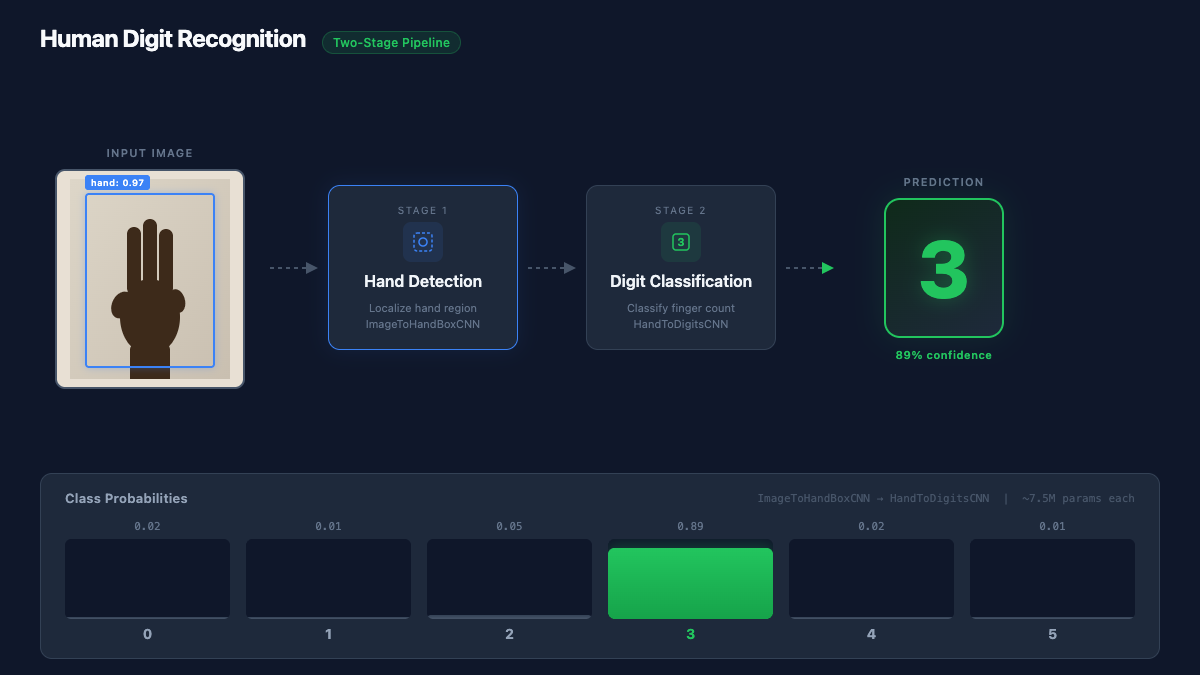
Task: Toggle the highlighted probability bar for digit 3
Action: 690,583
